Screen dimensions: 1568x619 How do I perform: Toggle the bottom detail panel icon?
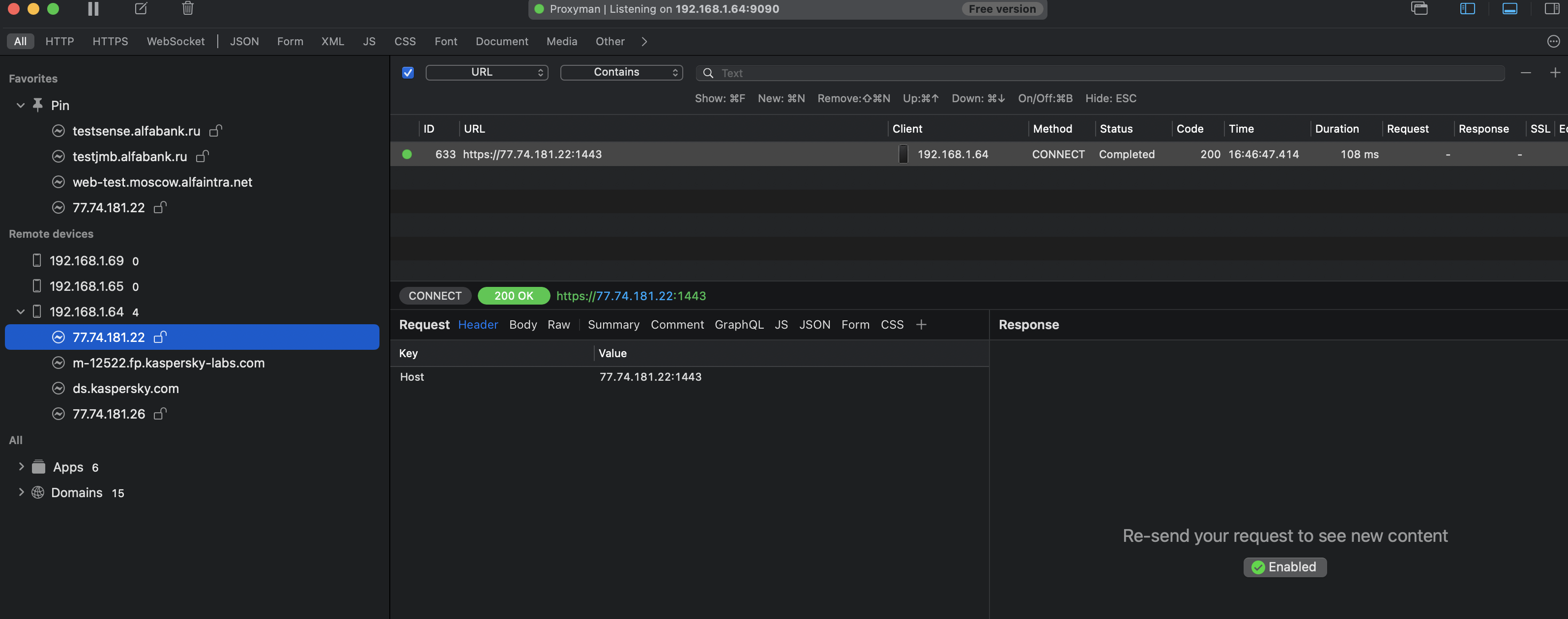click(x=1510, y=8)
